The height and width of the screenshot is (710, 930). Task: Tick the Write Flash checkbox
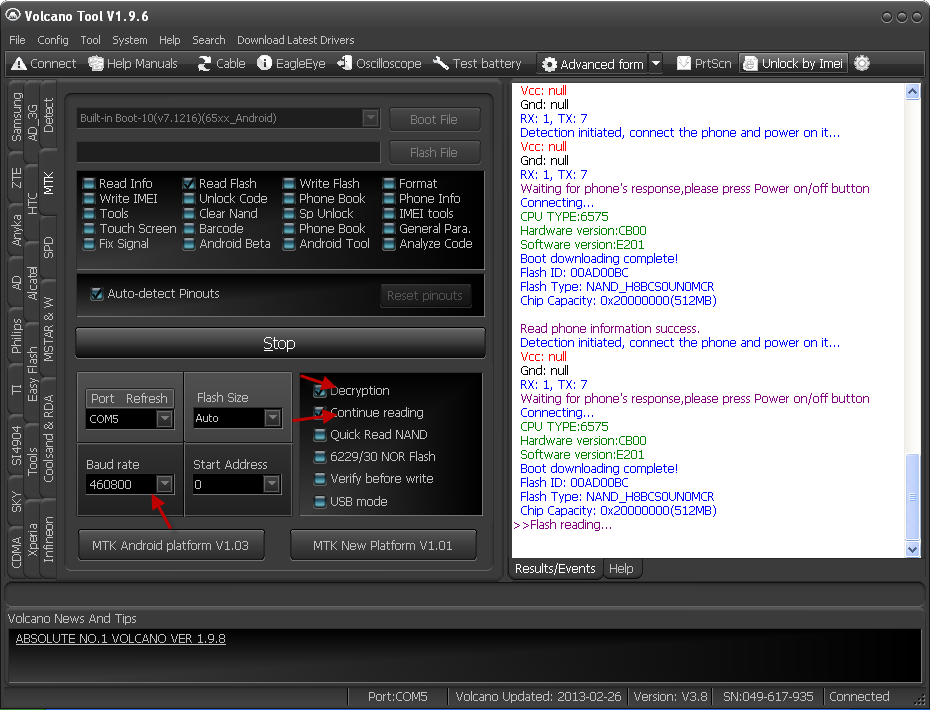pyautogui.click(x=289, y=183)
